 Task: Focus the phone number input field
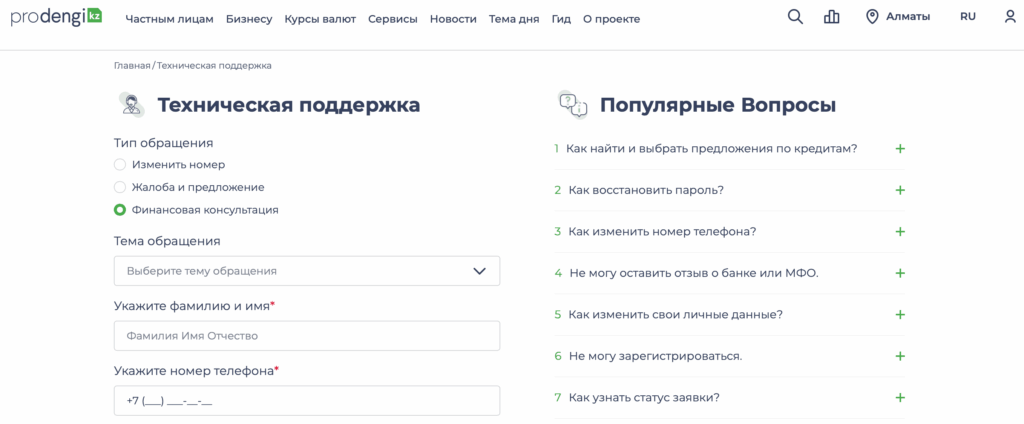click(307, 401)
